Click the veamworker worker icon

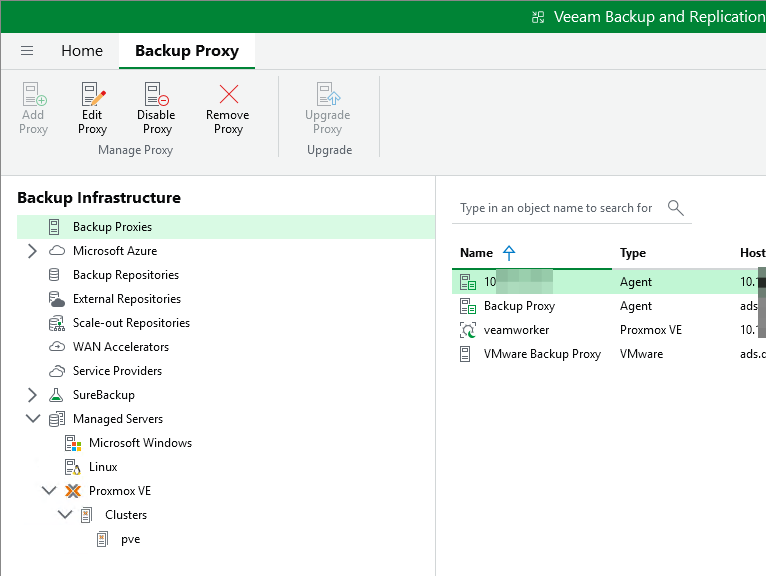[468, 330]
